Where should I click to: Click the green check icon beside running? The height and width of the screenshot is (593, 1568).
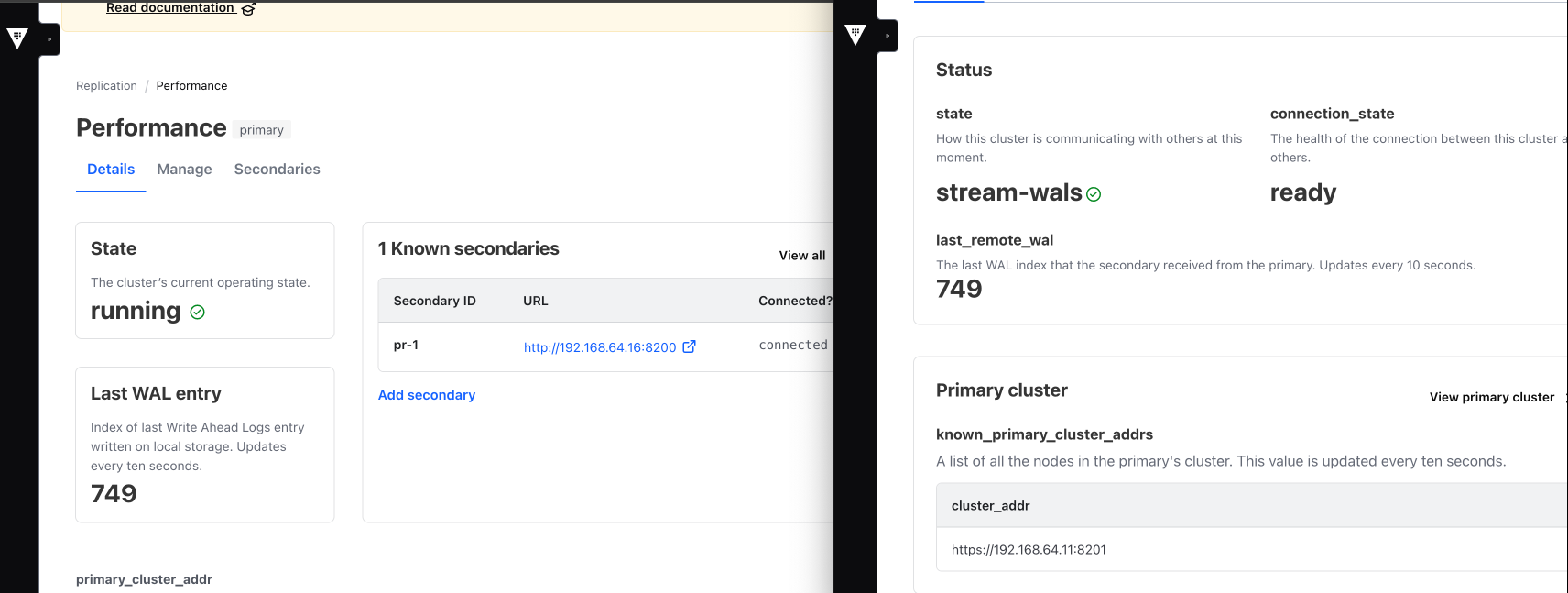[x=197, y=313]
